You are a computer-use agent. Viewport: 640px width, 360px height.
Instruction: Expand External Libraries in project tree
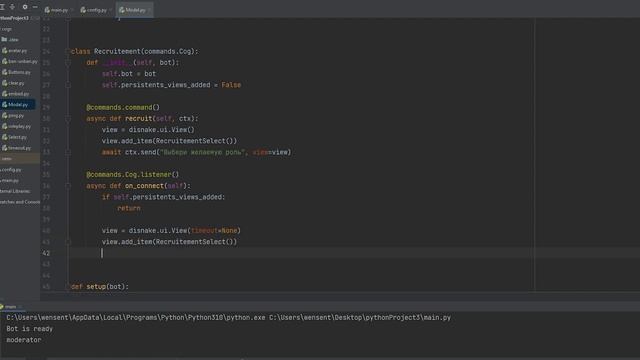(15, 191)
